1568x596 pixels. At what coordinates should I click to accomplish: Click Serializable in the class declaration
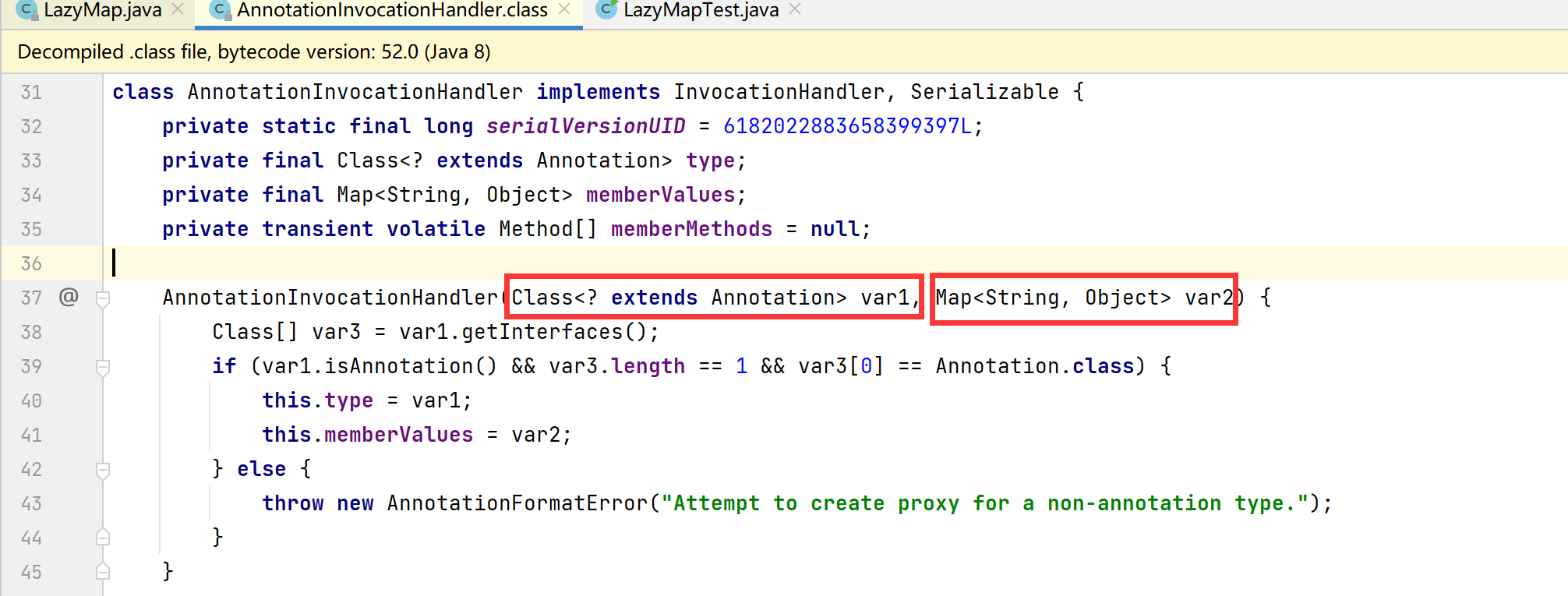(x=984, y=92)
